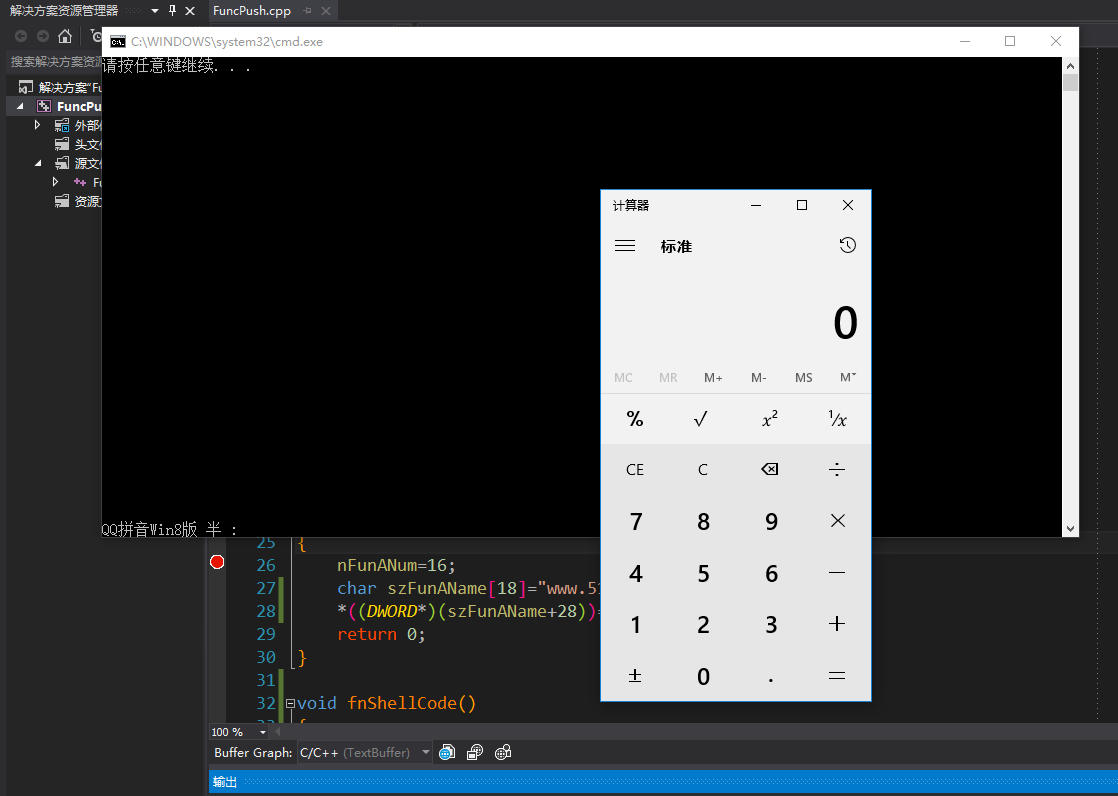Click the Solution Explorer search input field
The image size is (1118, 796).
(x=55, y=62)
